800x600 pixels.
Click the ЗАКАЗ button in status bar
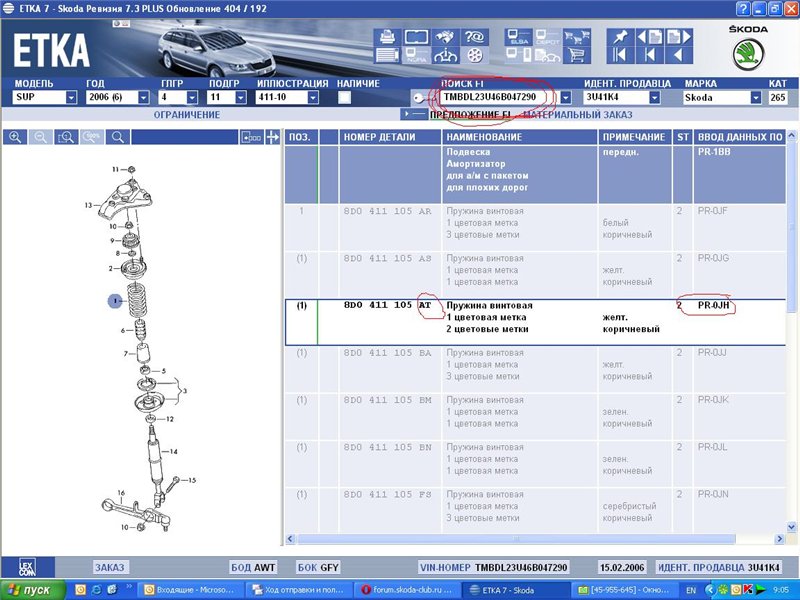point(110,567)
